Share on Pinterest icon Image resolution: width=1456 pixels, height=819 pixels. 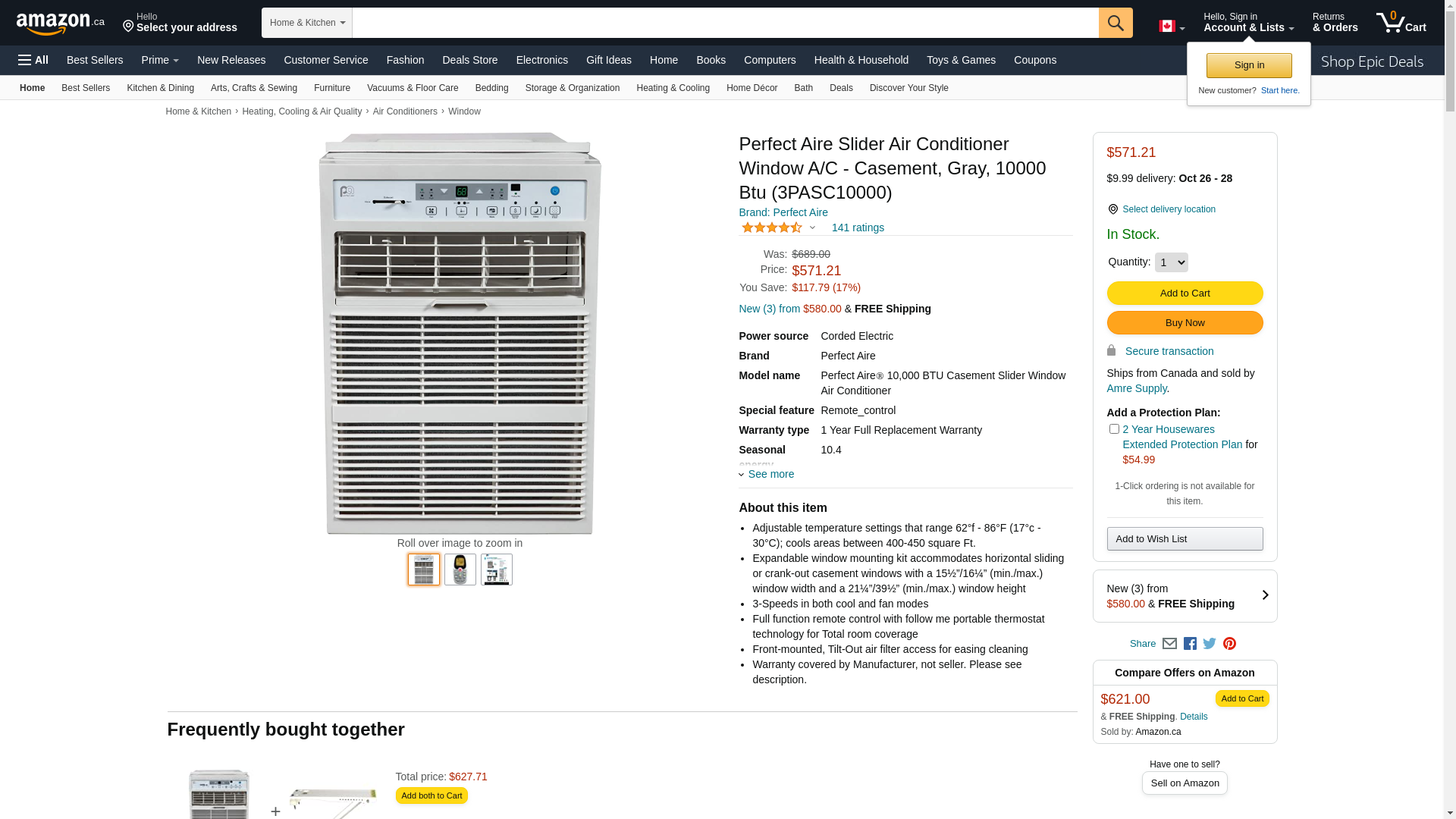coord(1229,644)
